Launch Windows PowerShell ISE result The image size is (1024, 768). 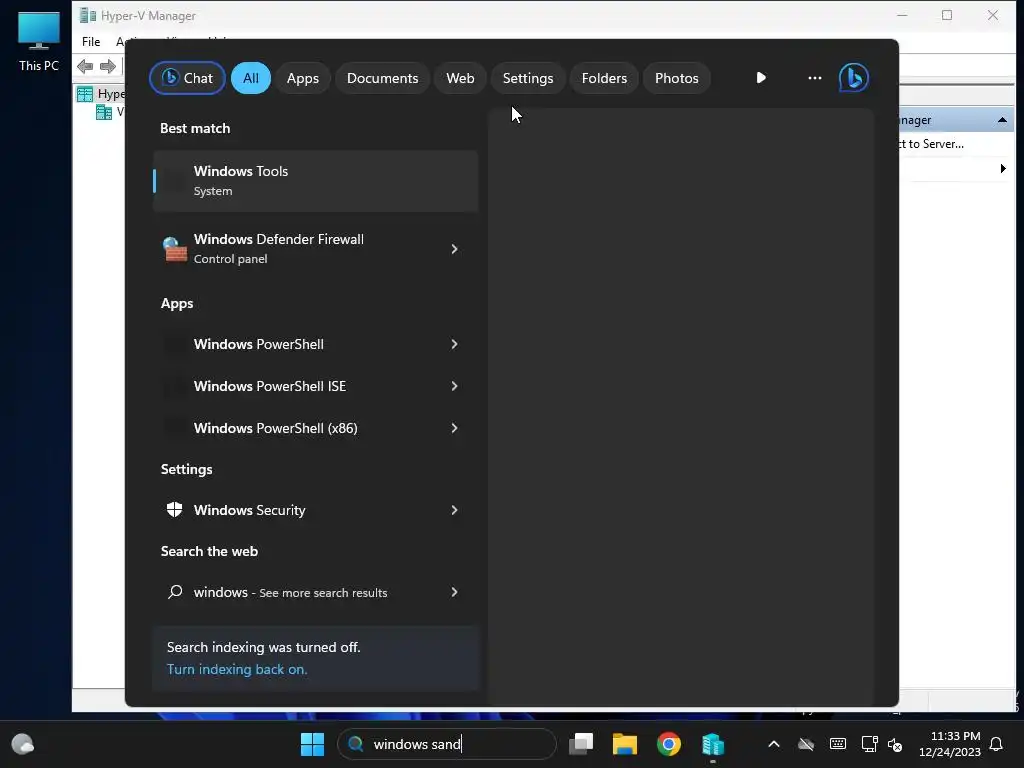[x=315, y=386]
